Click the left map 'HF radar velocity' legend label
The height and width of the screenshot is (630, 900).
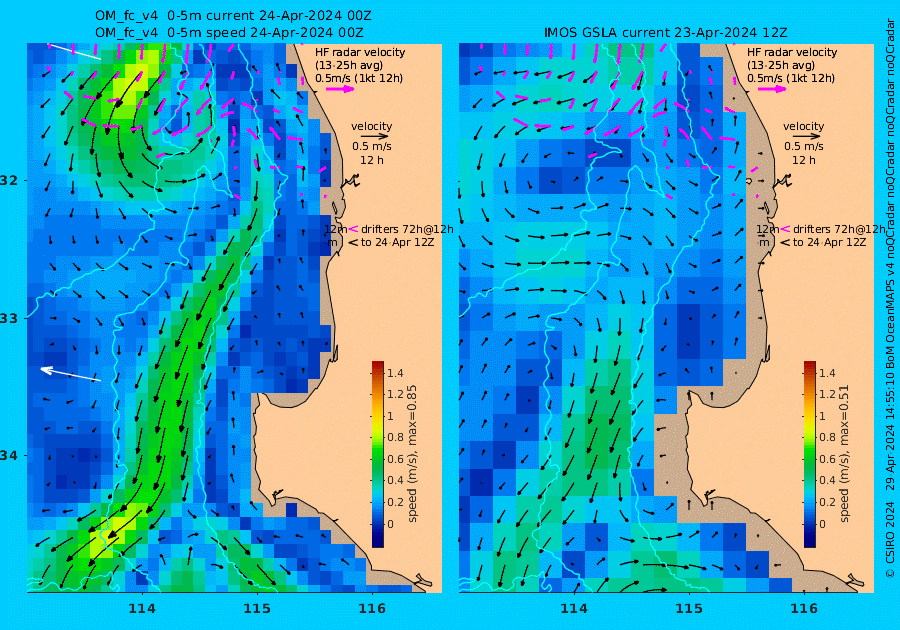[360, 52]
